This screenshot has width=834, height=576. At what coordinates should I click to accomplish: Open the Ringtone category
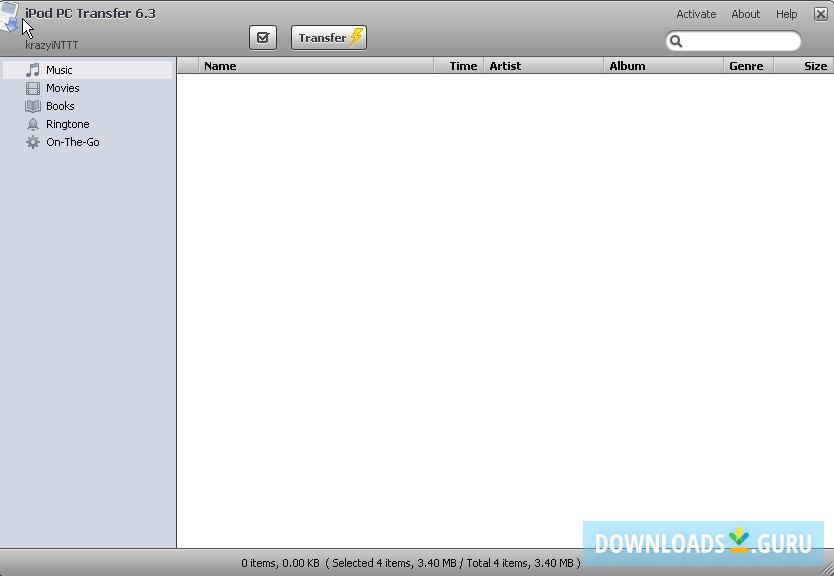point(88,124)
